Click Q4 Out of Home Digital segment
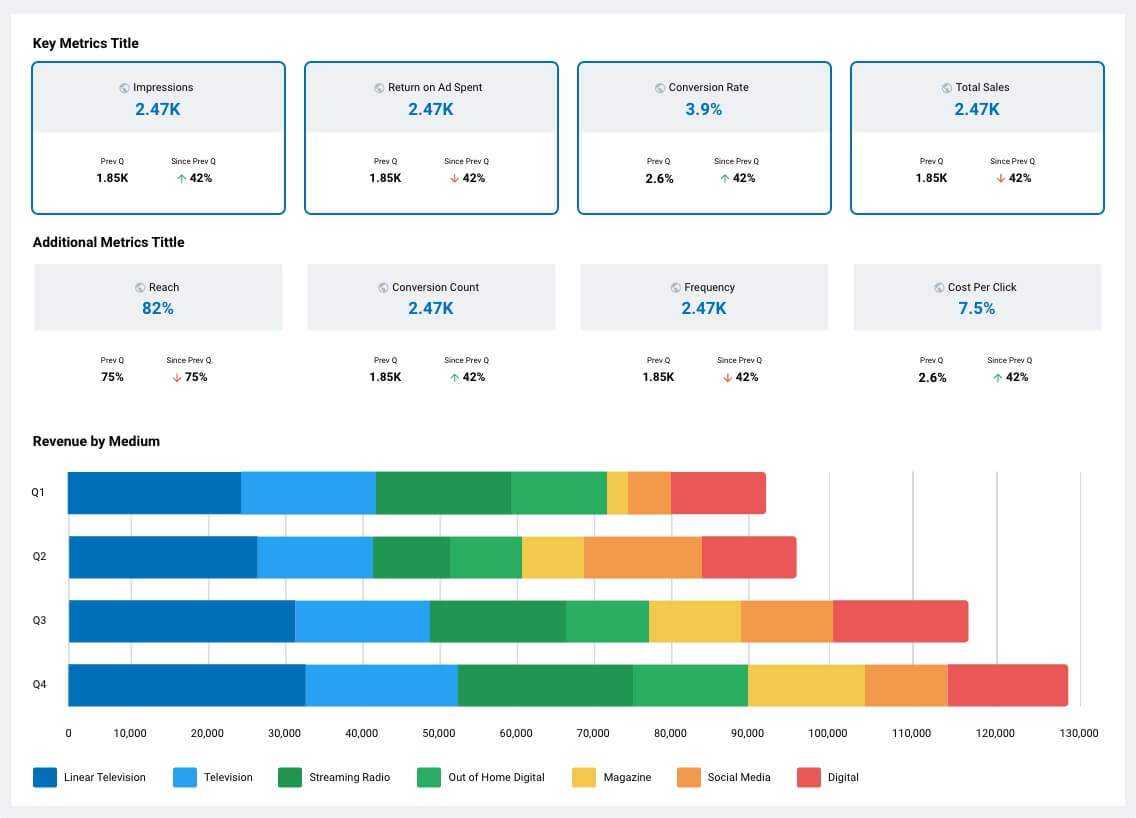1136x818 pixels. click(x=690, y=685)
